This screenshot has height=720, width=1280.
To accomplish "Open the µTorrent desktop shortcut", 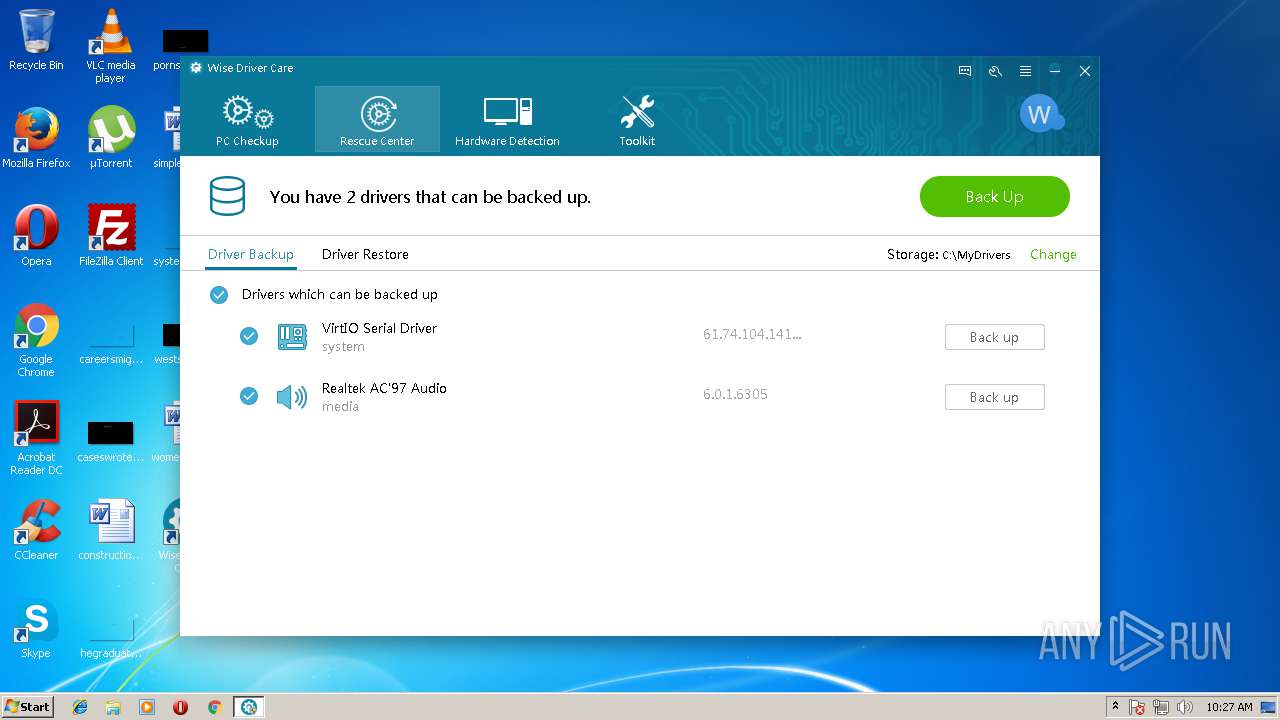I will point(110,138).
